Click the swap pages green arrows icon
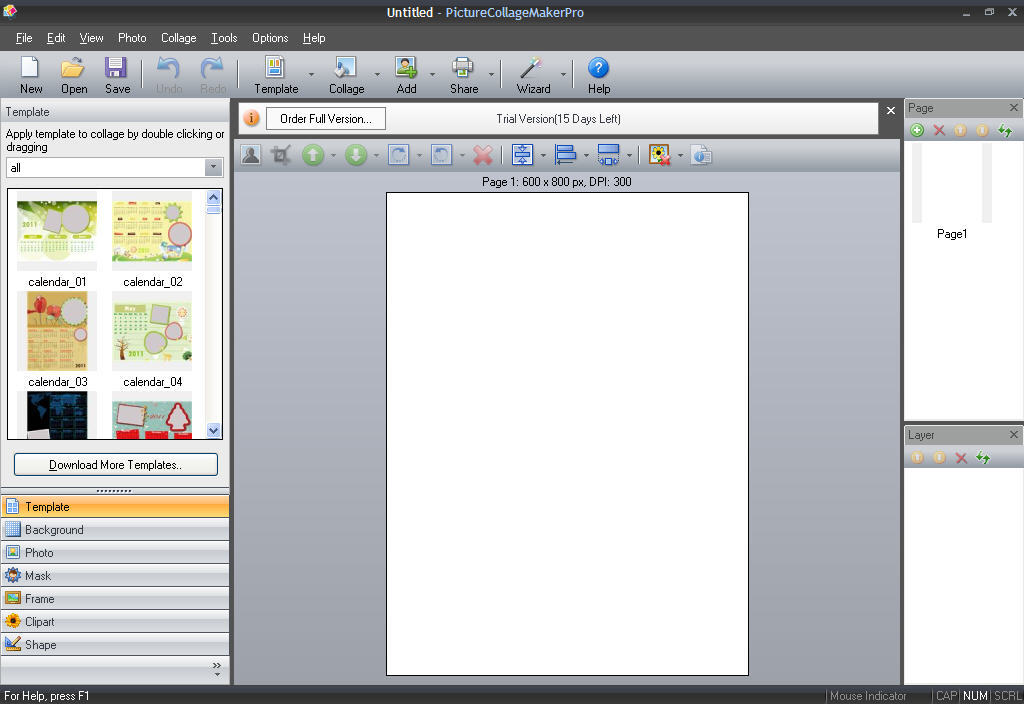This screenshot has width=1024, height=704. point(1005,131)
